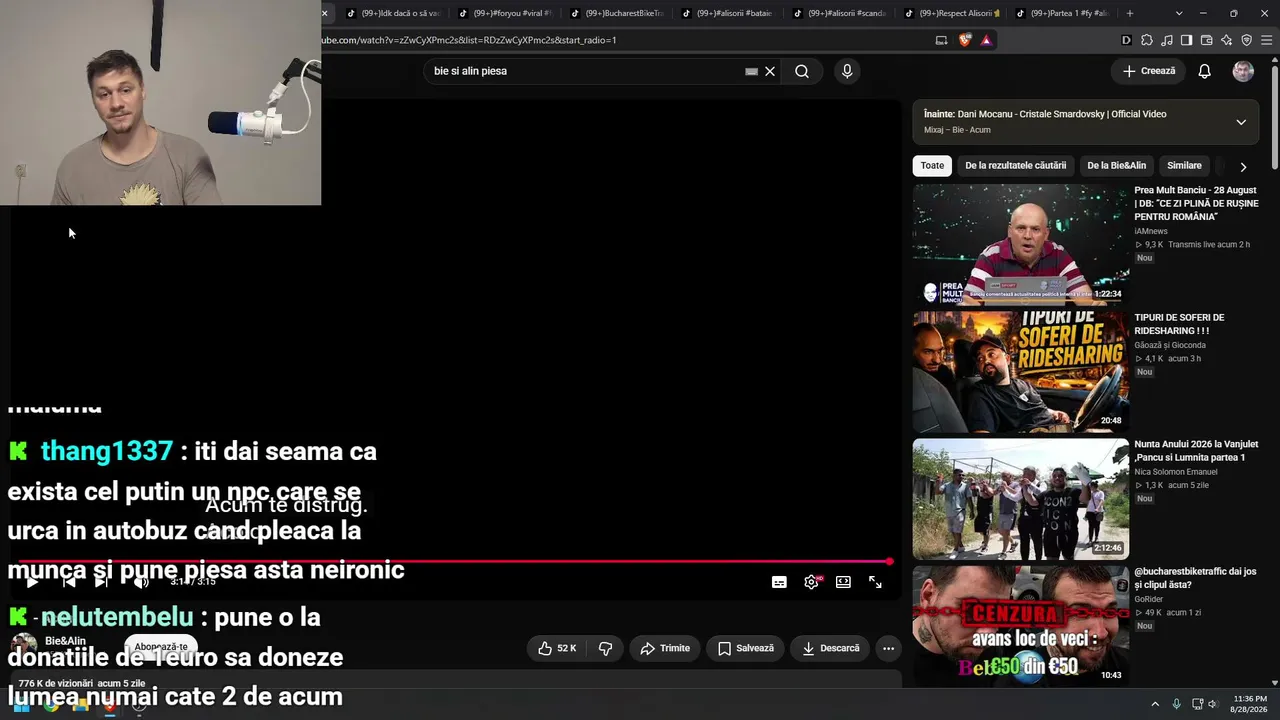Download video with Descarcă button

[831, 648]
